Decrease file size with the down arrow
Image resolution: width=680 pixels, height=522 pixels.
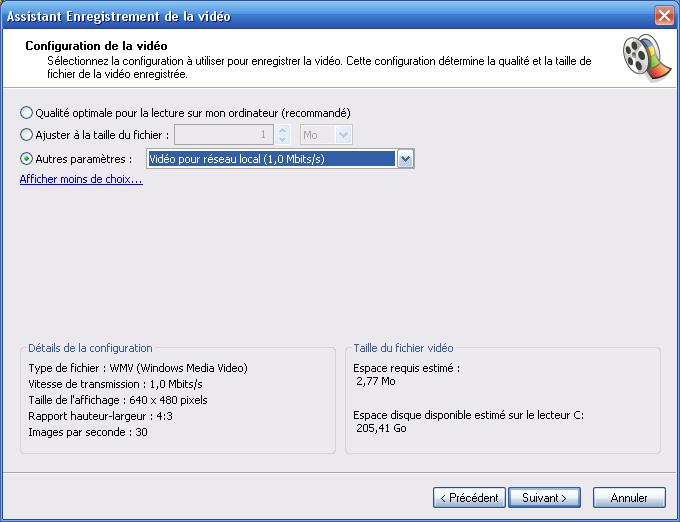tap(283, 139)
